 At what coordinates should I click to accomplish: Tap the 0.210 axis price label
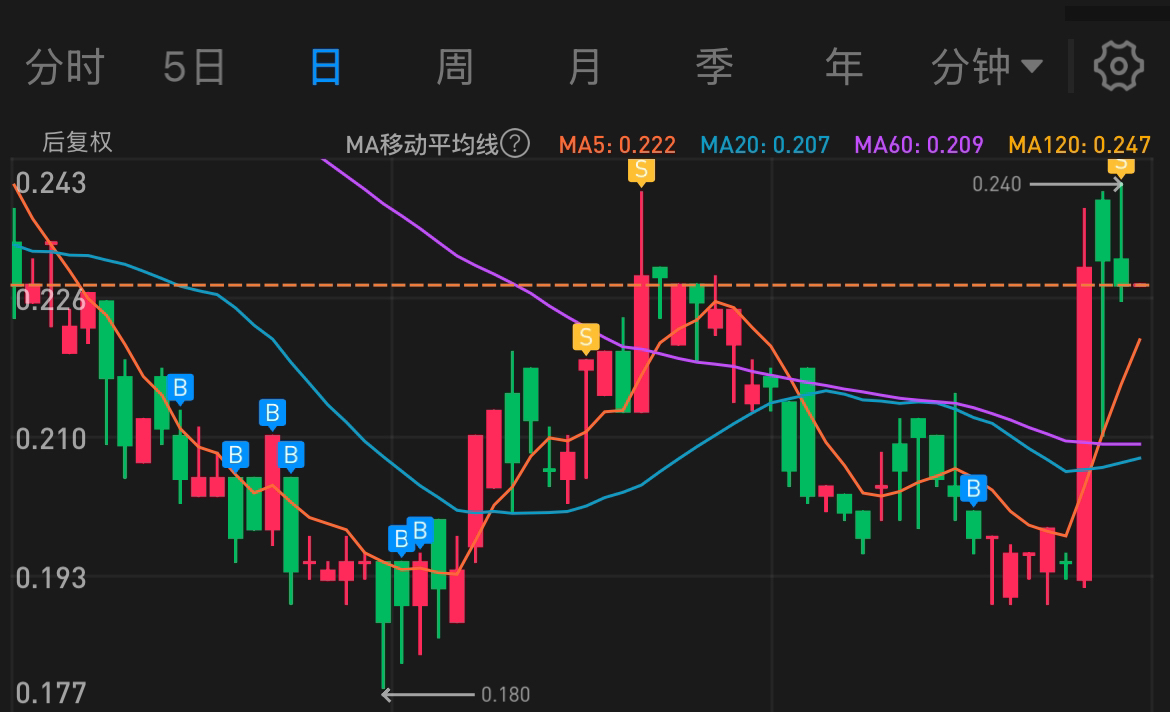[x=51, y=439]
